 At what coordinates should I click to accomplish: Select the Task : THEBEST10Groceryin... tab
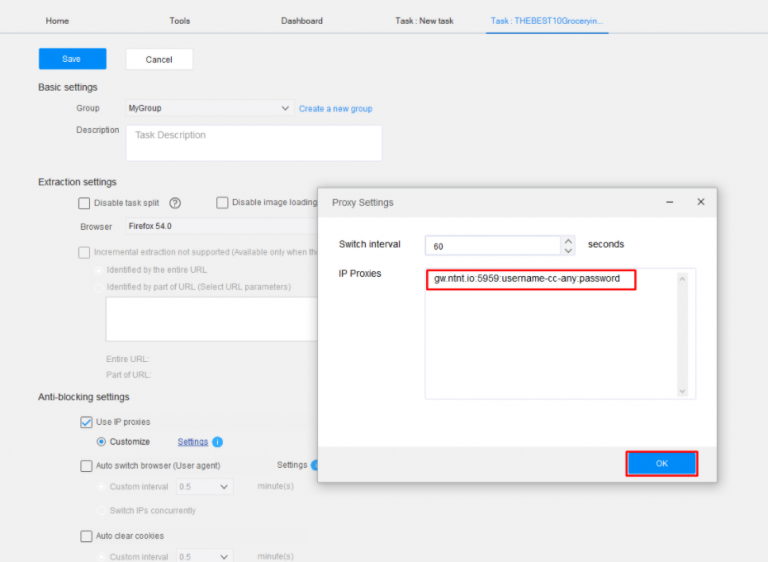[547, 21]
